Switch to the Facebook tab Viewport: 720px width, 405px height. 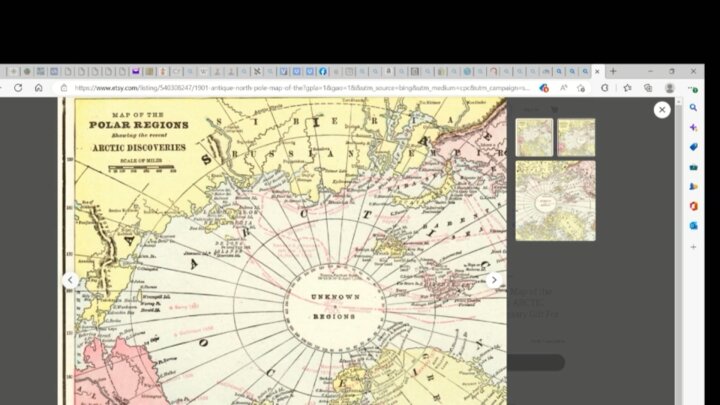pyautogui.click(x=323, y=71)
